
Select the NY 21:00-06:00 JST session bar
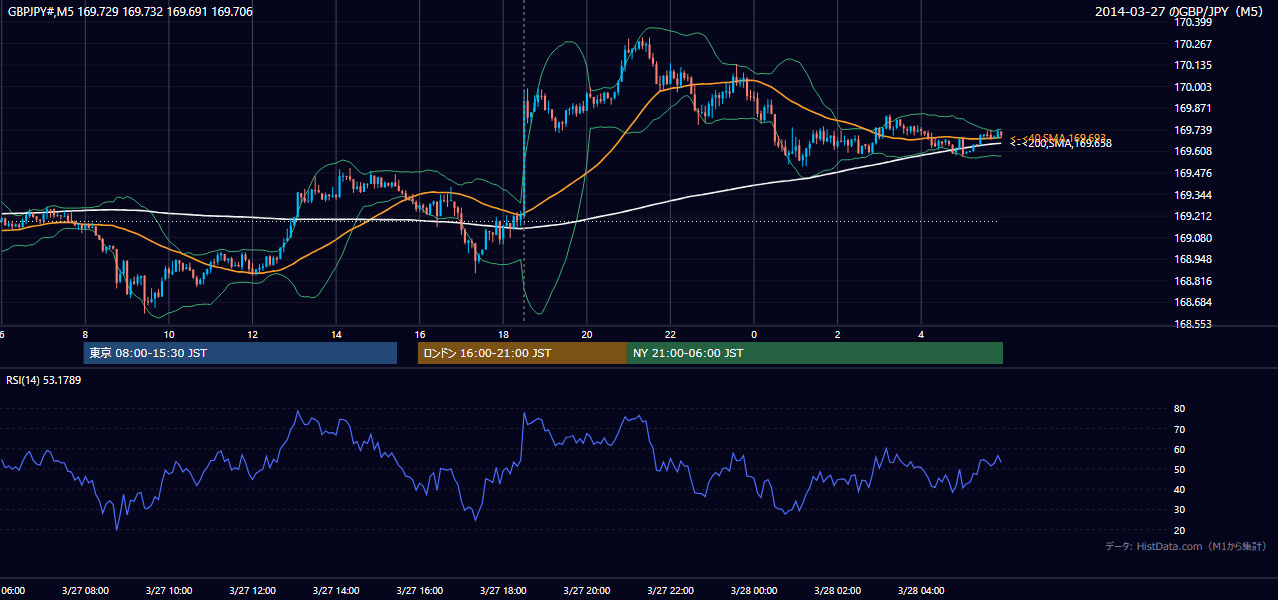[x=815, y=353]
